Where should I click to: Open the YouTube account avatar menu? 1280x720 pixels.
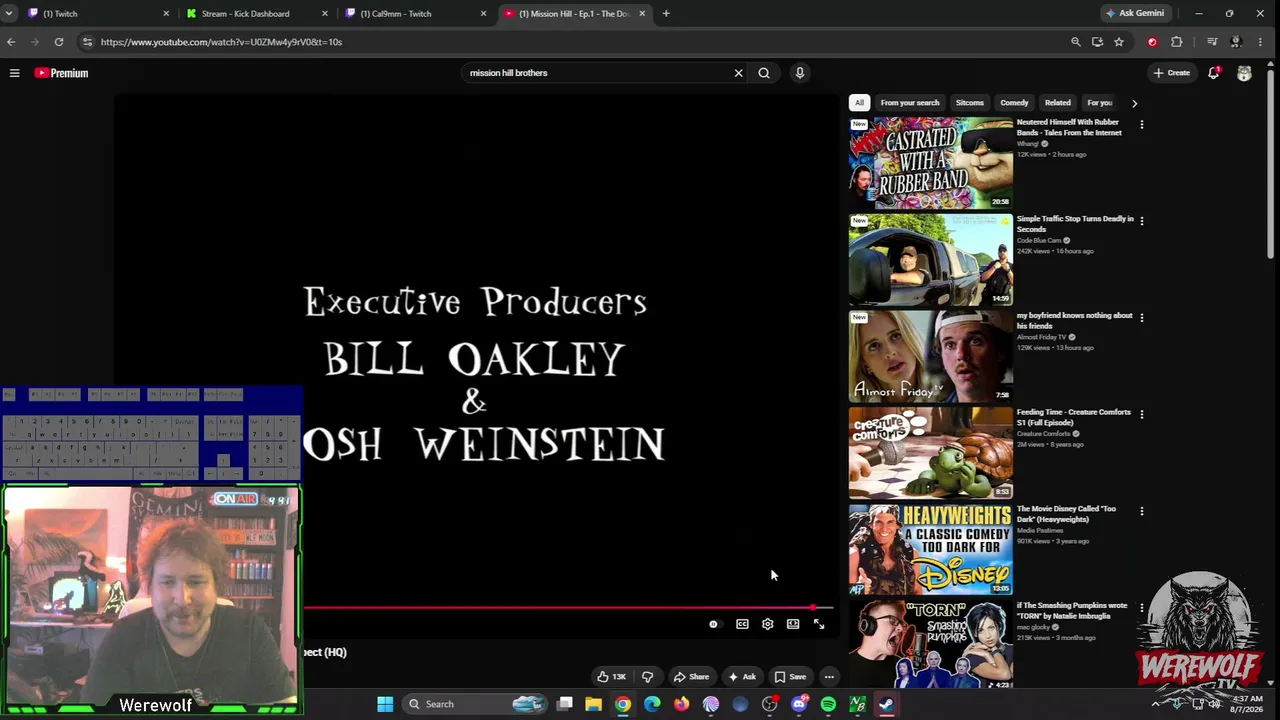click(1244, 73)
